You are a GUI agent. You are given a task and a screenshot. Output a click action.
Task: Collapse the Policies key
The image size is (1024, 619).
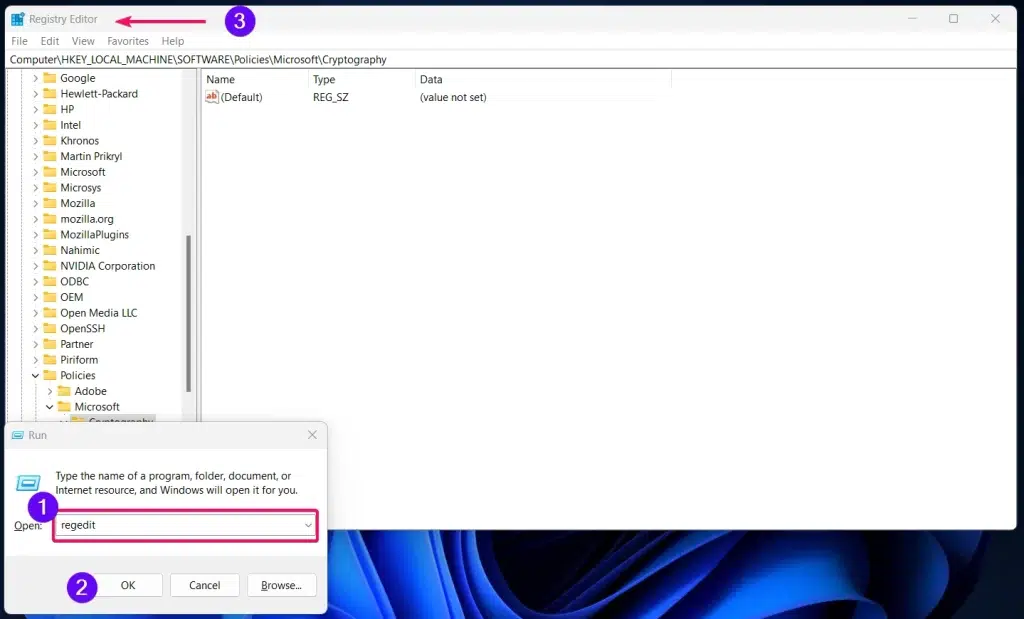[35, 375]
